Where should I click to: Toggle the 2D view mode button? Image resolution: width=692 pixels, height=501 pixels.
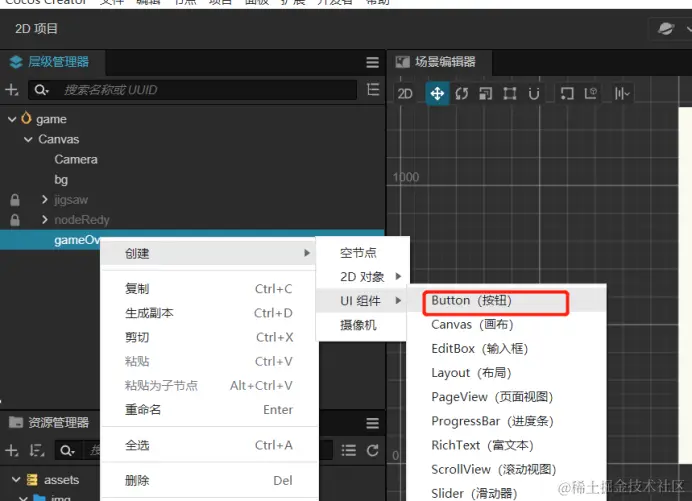pos(405,94)
